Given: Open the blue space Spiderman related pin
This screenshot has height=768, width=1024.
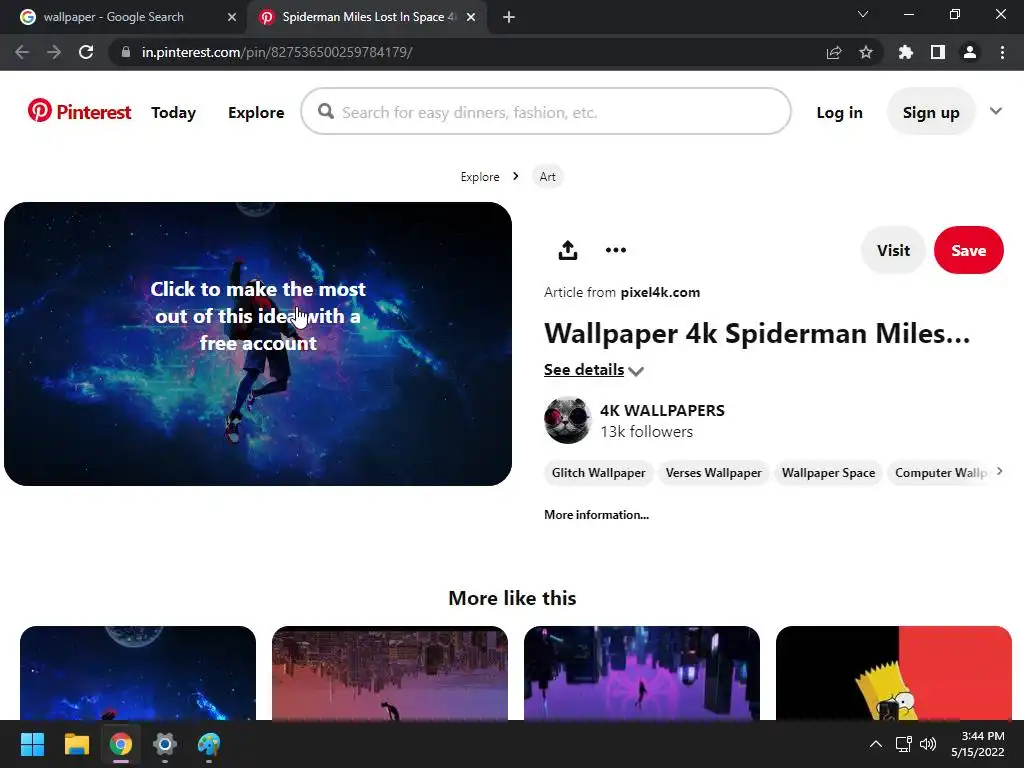Looking at the screenshot, I should point(138,673).
